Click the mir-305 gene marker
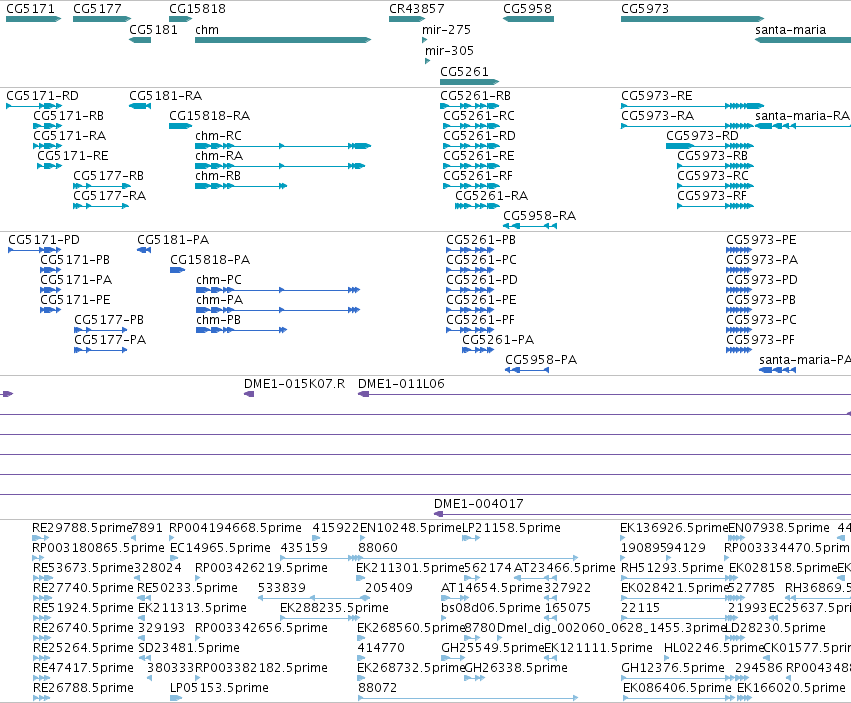Image resolution: width=851 pixels, height=703 pixels. click(428, 61)
